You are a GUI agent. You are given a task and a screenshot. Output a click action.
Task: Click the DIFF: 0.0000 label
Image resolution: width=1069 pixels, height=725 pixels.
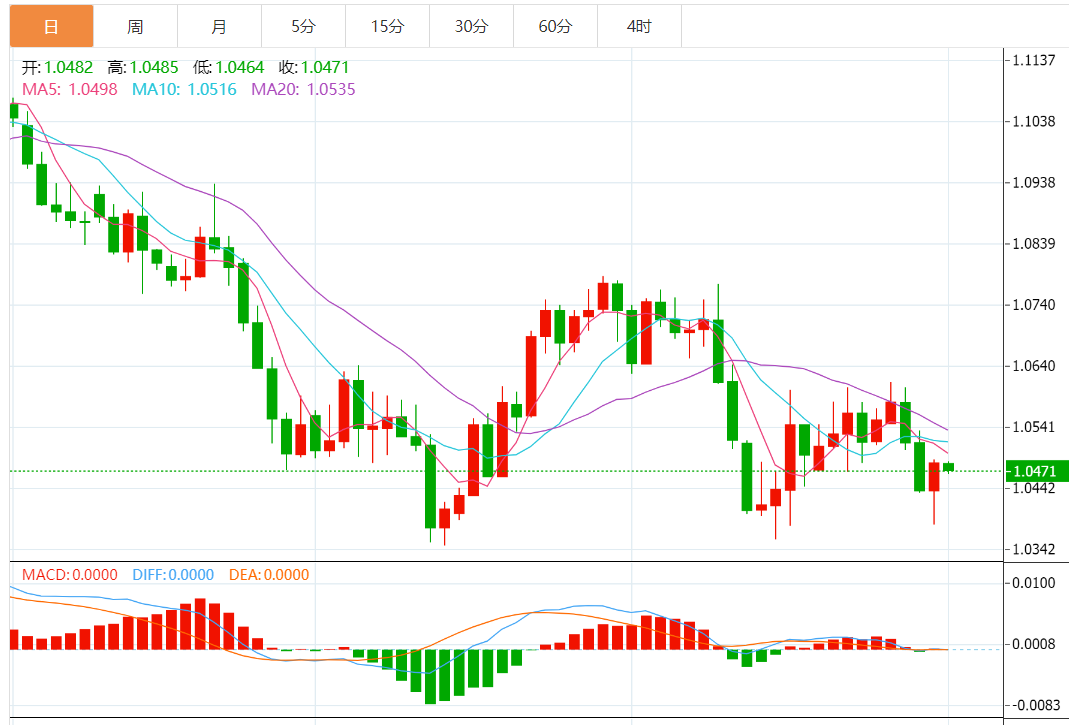click(x=173, y=575)
